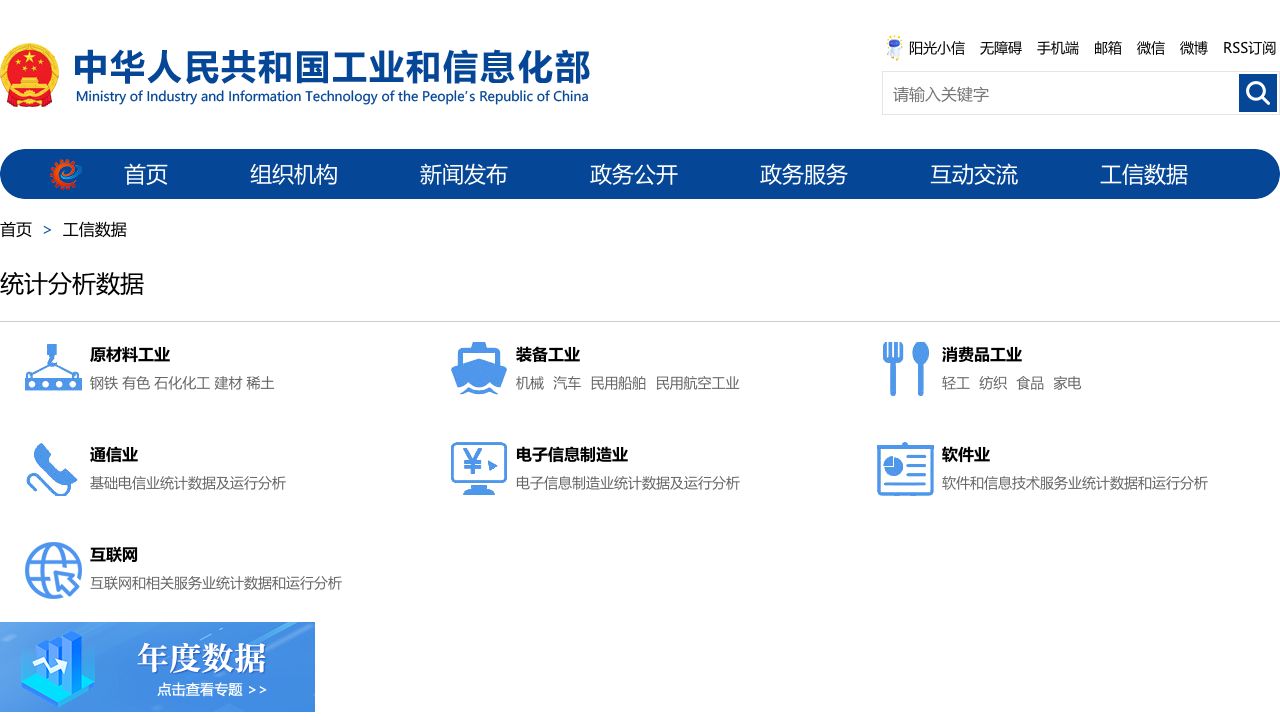
Task: Click the 阳光小信 robot mascot icon
Action: pyautogui.click(x=894, y=47)
